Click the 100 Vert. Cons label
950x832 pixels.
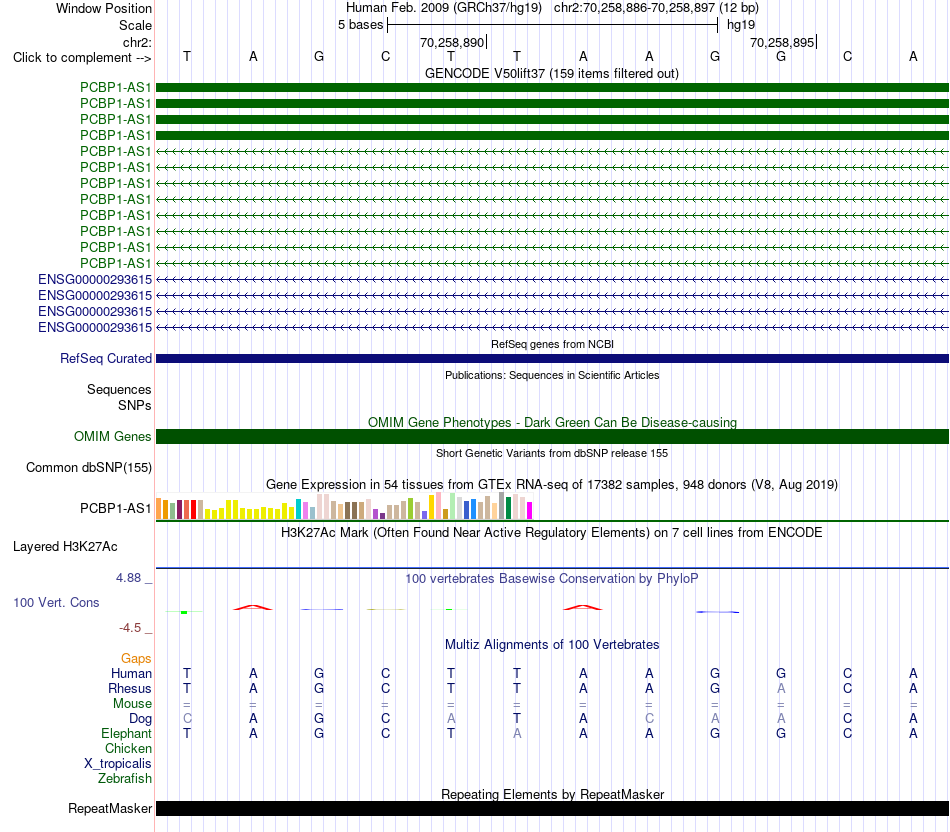56,602
